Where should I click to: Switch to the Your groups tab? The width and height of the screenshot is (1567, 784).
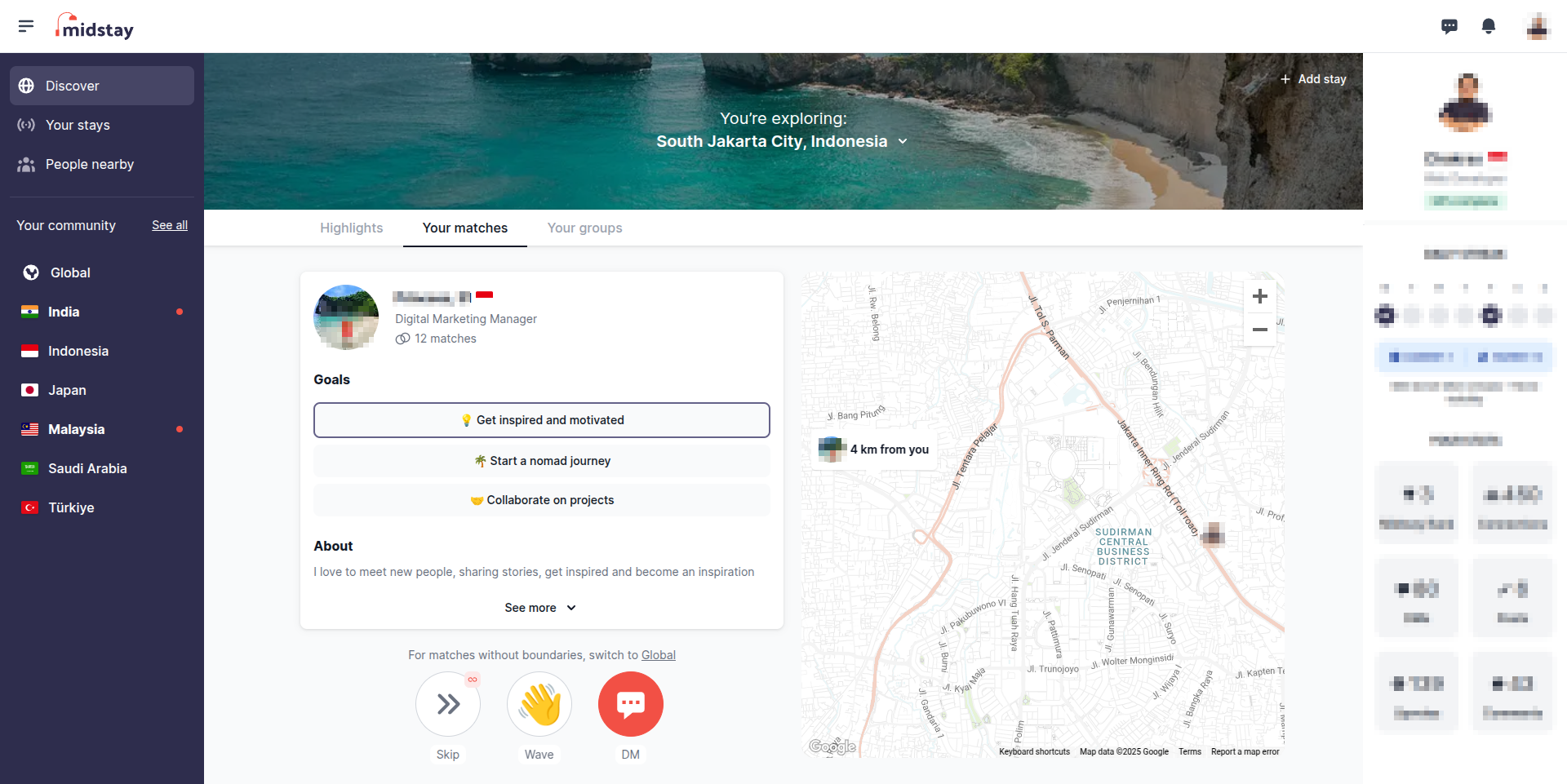tap(585, 228)
